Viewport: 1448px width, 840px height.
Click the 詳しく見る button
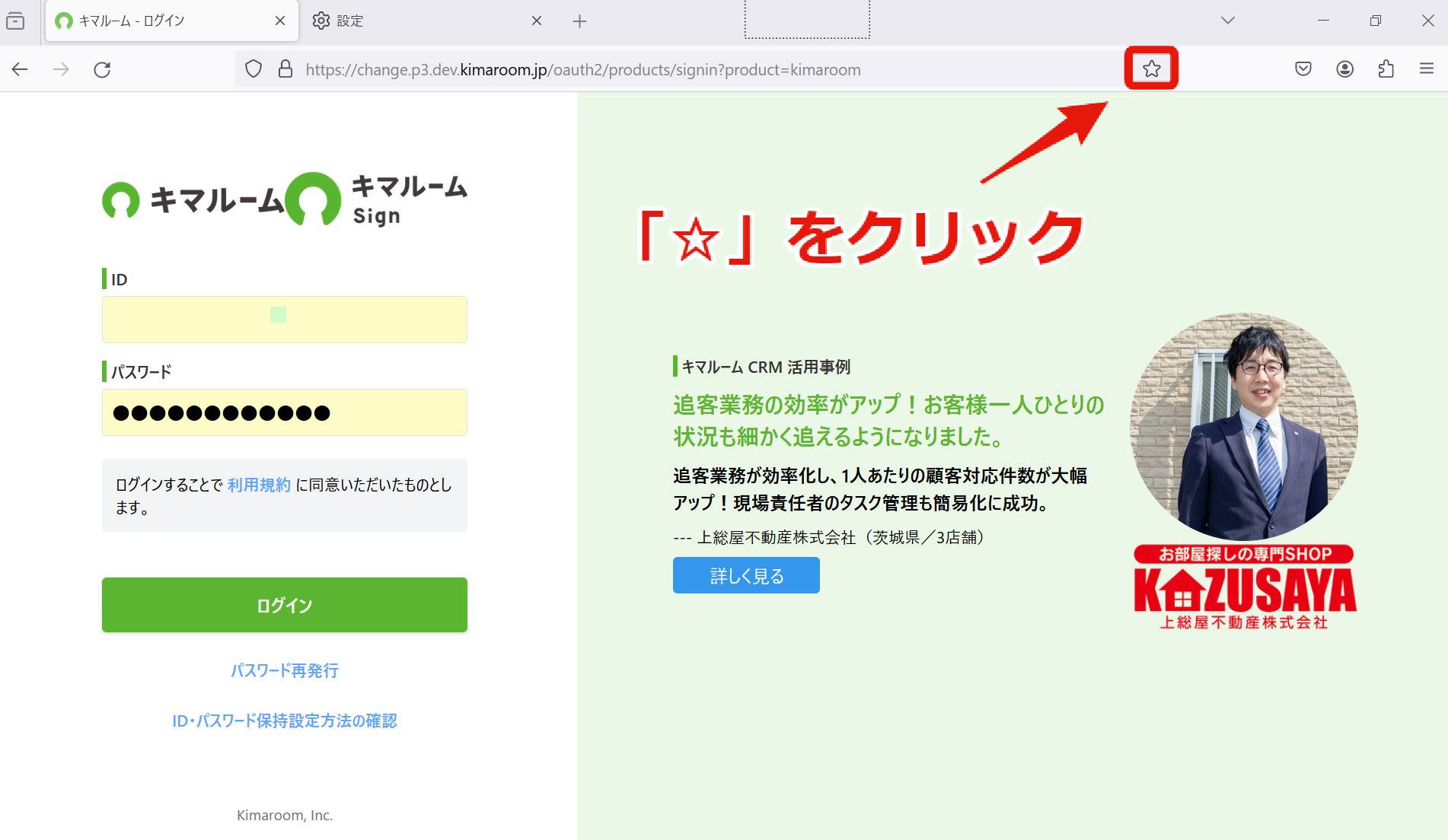click(746, 575)
